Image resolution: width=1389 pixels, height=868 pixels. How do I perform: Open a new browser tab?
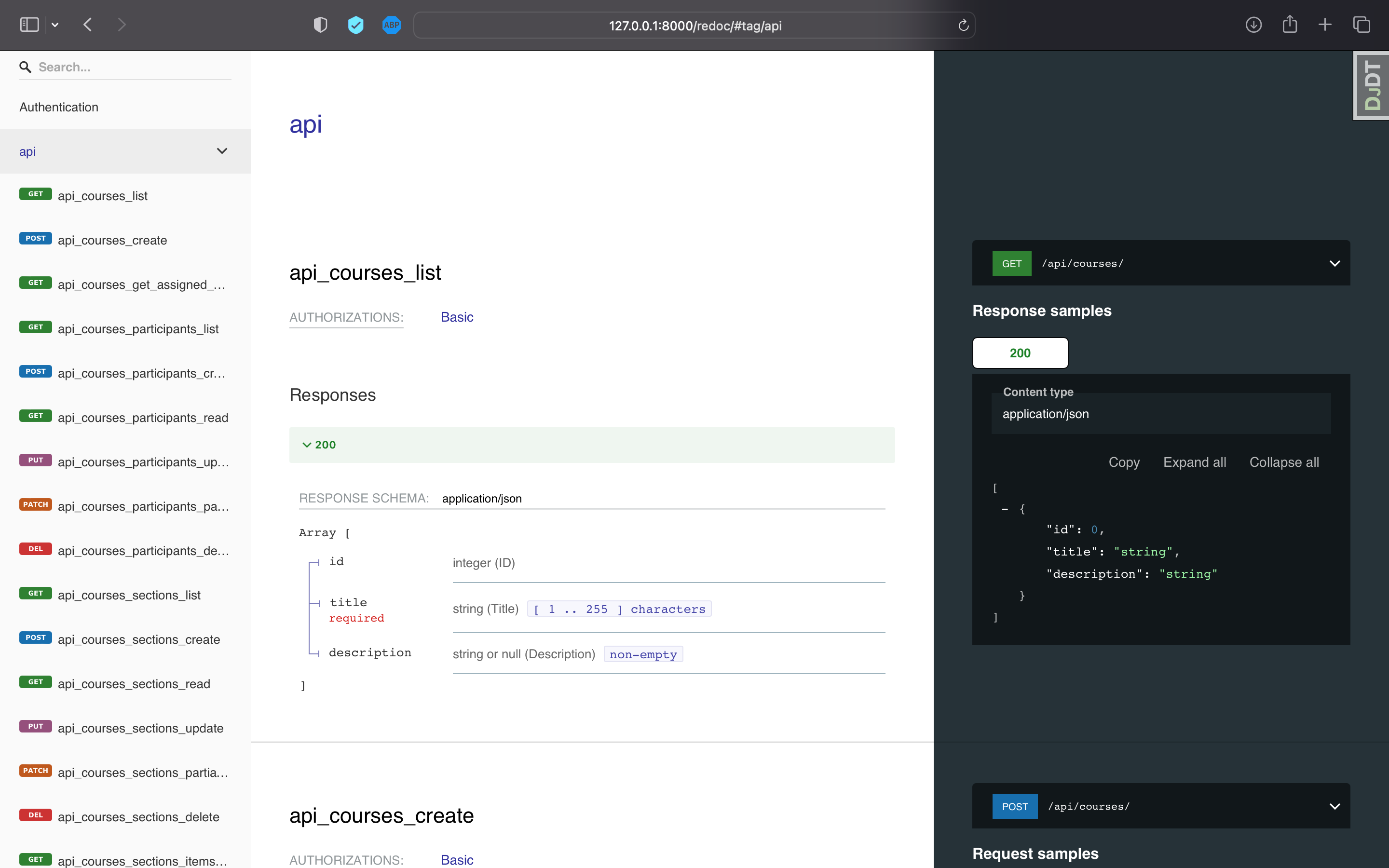pos(1325,24)
